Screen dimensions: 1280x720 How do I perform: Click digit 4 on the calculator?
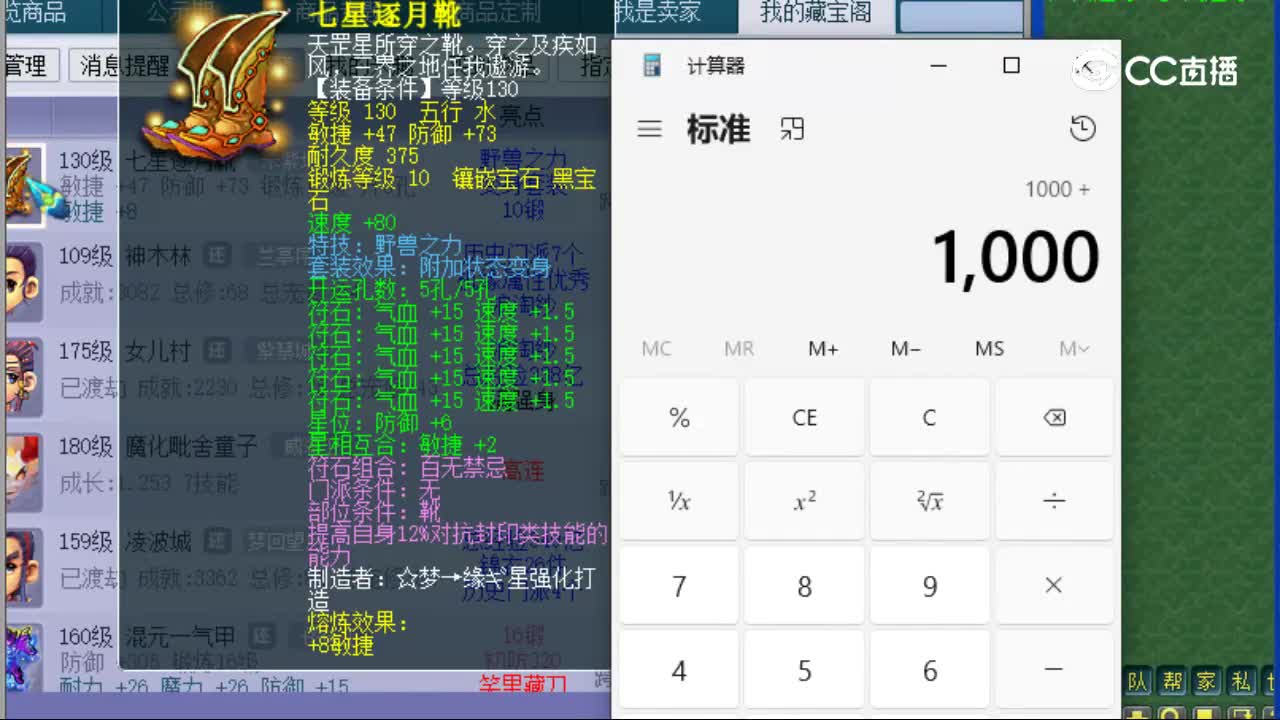(x=679, y=670)
